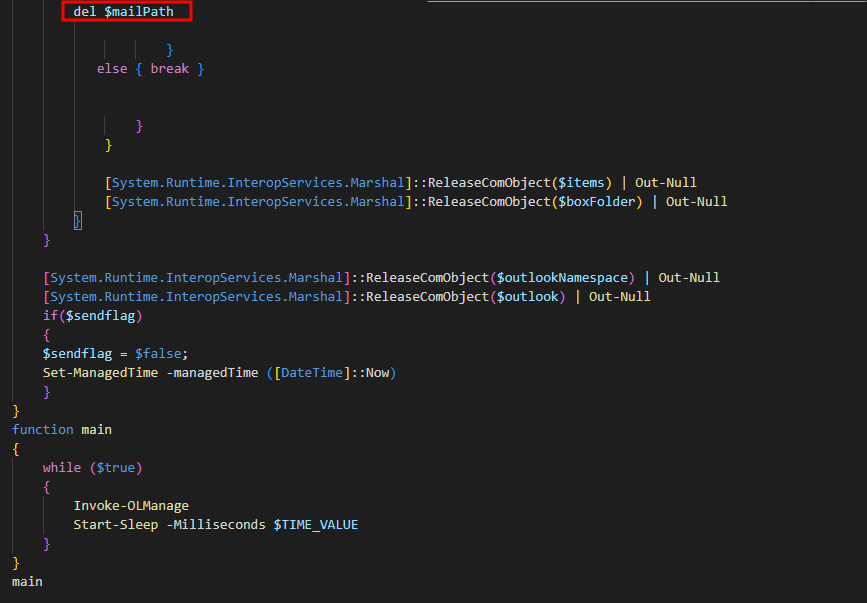The width and height of the screenshot is (867, 603).
Task: Click Out-Null on the $items line
Action: point(666,182)
